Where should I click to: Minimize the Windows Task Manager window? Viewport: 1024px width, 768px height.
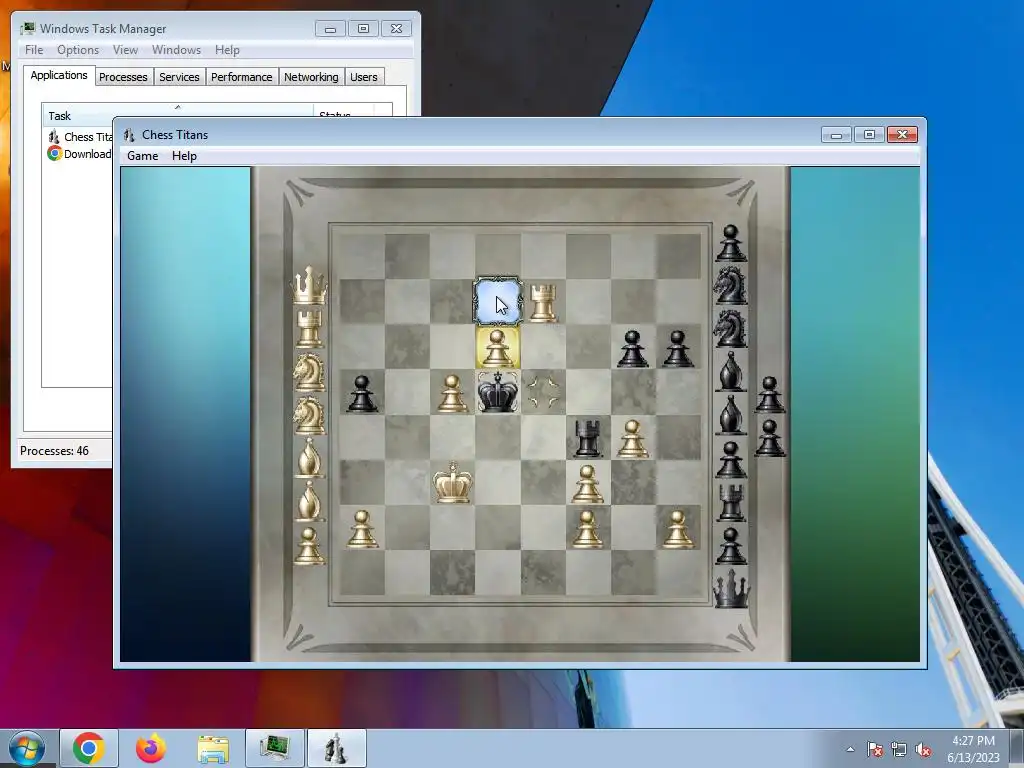(x=330, y=29)
